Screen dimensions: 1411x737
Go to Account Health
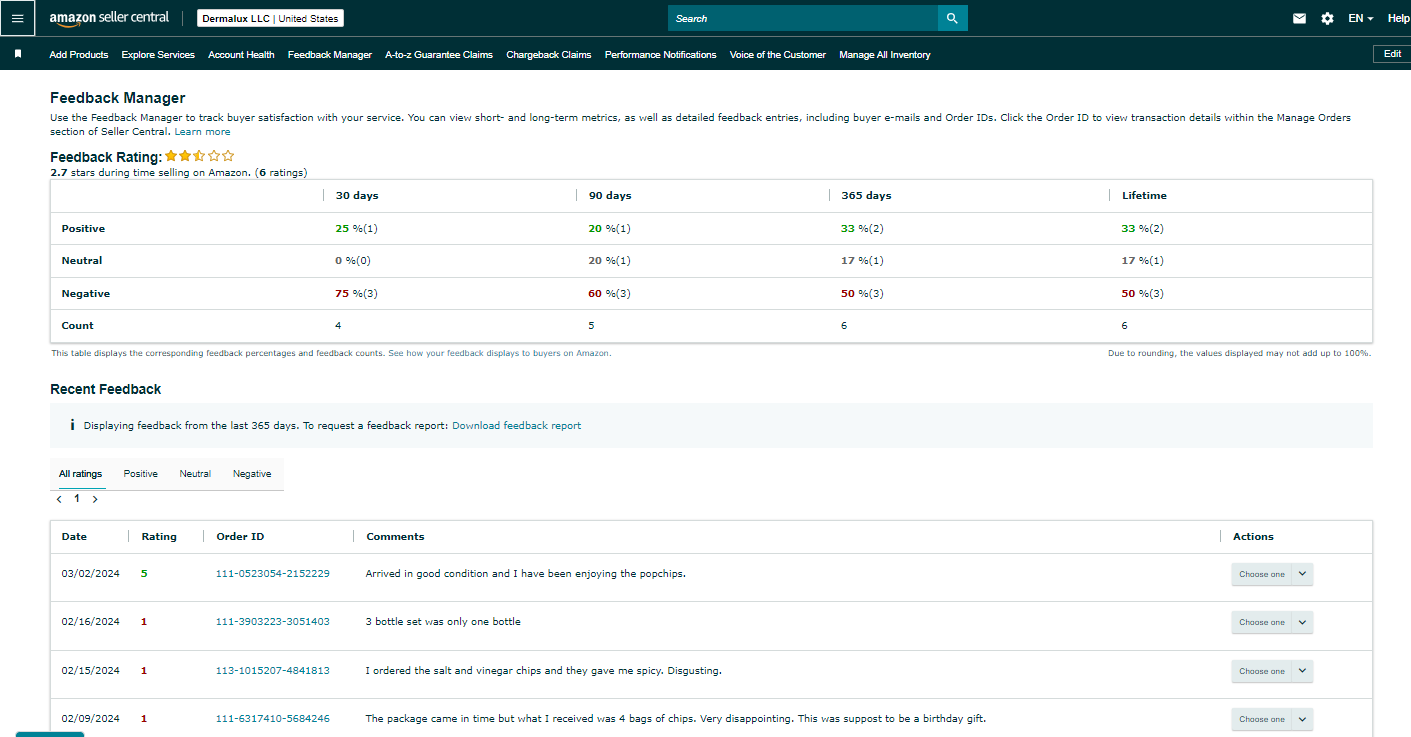(x=241, y=55)
